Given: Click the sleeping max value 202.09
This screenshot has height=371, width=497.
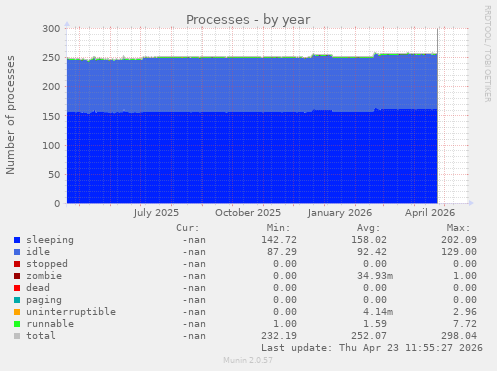Looking at the screenshot, I should (x=459, y=240).
